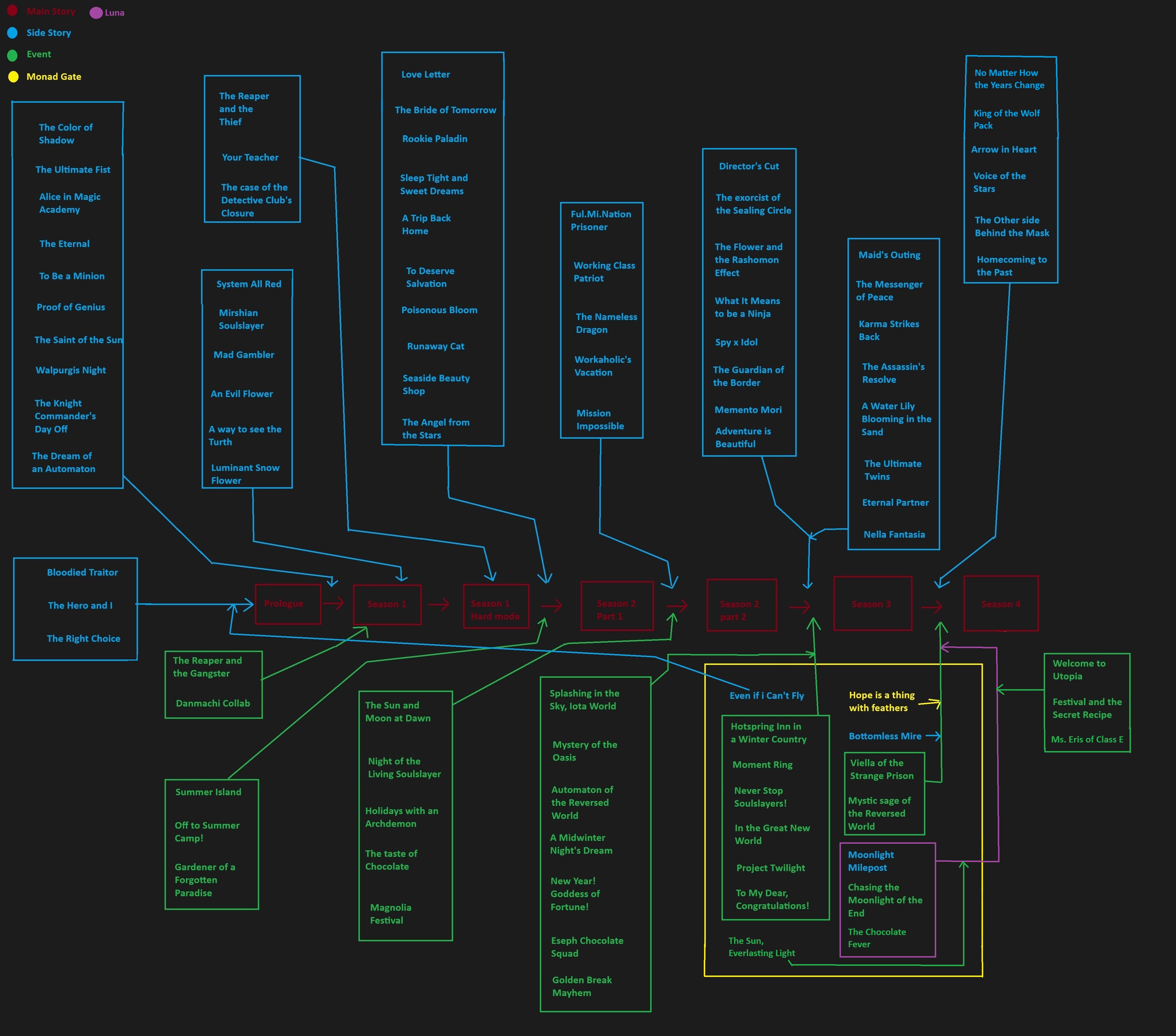This screenshot has height=1036, width=1176.
Task: Click the Love Letter side story
Action: [x=425, y=75]
